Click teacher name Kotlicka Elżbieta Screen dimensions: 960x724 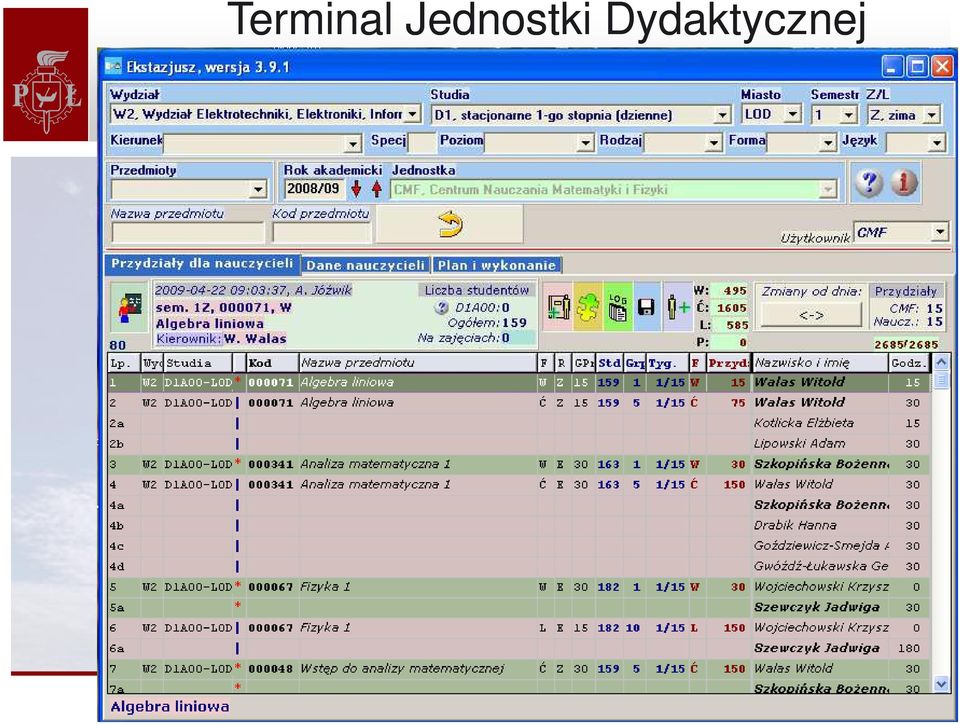click(804, 423)
